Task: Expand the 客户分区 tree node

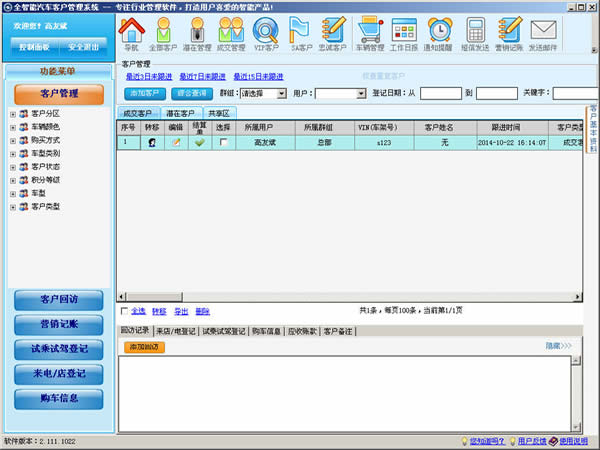Action: 13,114
